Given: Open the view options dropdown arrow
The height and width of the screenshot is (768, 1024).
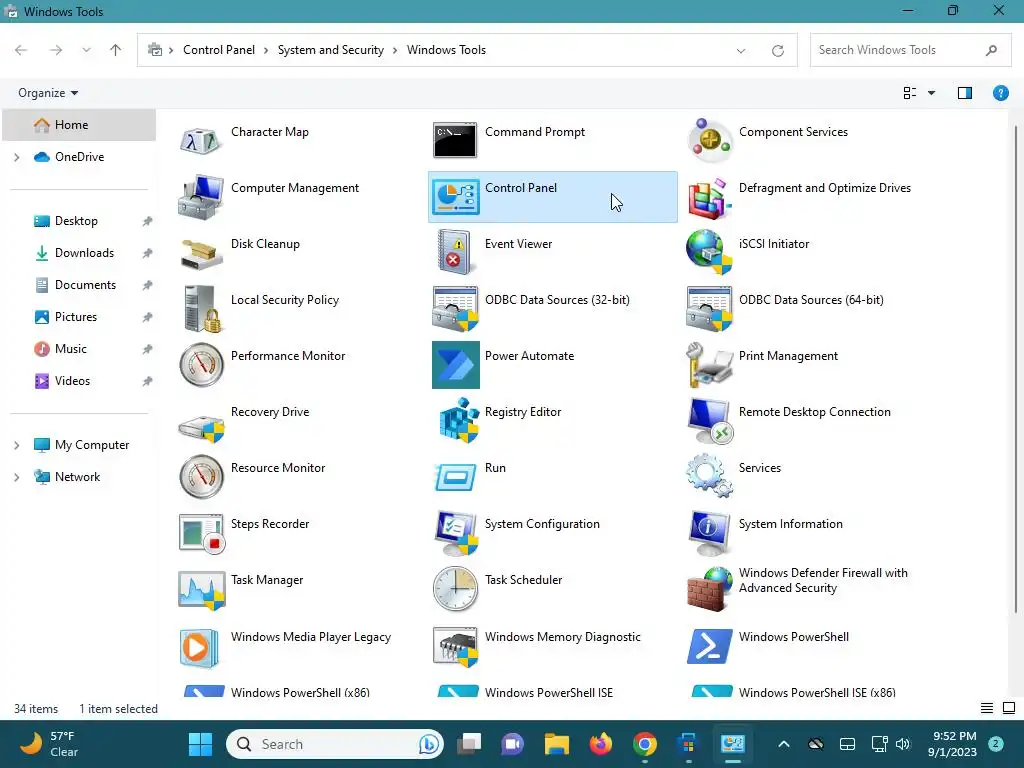Looking at the screenshot, I should (x=932, y=93).
